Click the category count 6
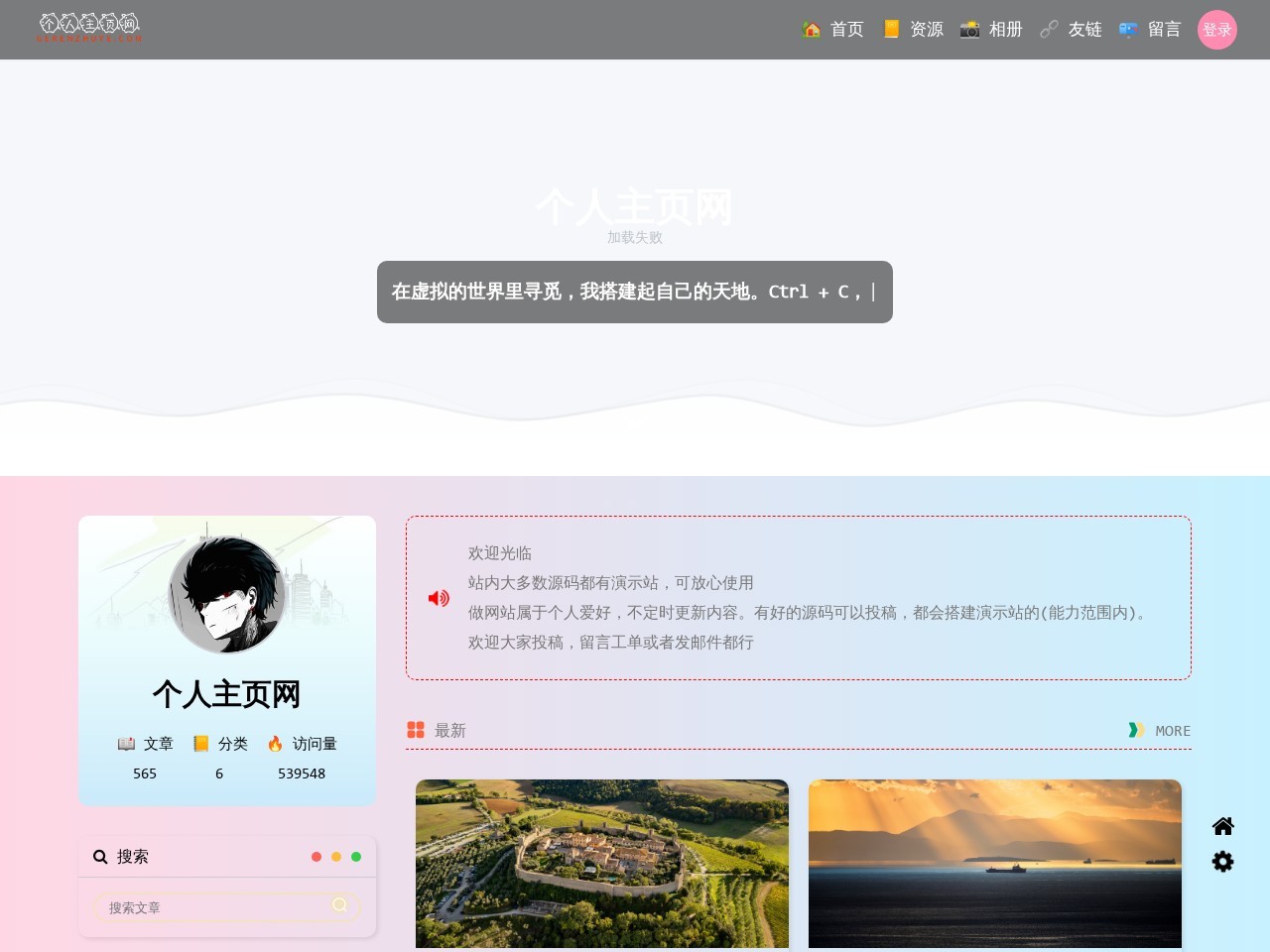Image resolution: width=1270 pixels, height=952 pixels. [x=219, y=773]
